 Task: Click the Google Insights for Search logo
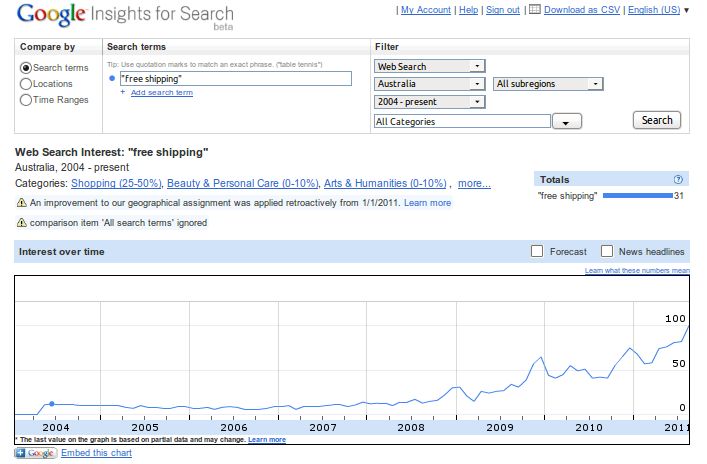tap(125, 16)
